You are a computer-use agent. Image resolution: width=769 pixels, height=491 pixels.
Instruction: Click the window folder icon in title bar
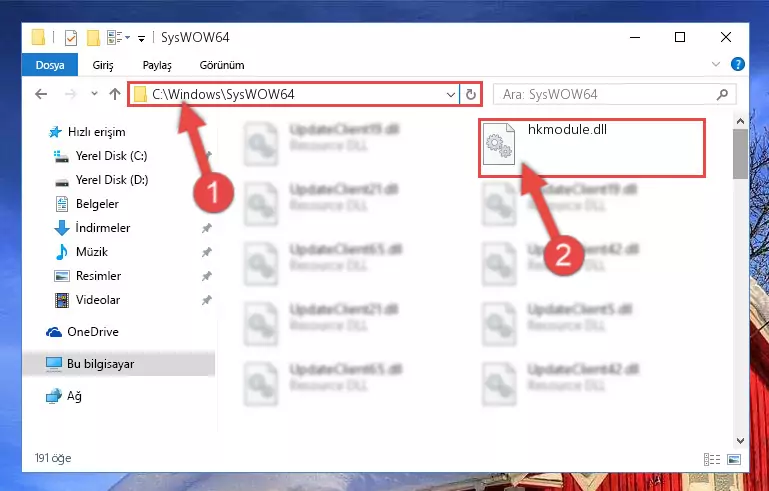point(38,38)
